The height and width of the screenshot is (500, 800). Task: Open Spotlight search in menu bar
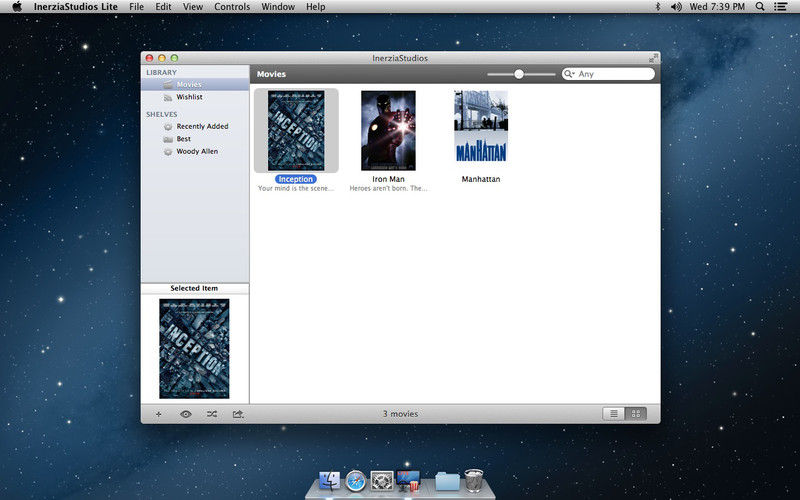pos(760,7)
